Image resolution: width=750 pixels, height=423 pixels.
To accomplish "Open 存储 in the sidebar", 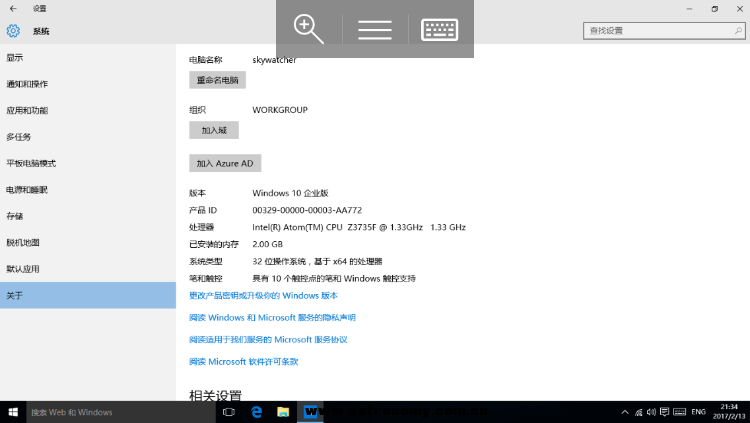I will coord(88,216).
